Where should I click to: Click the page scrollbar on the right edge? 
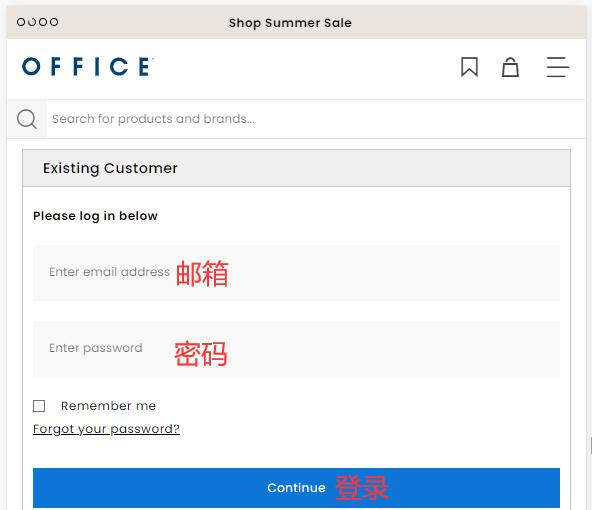tap(590, 445)
